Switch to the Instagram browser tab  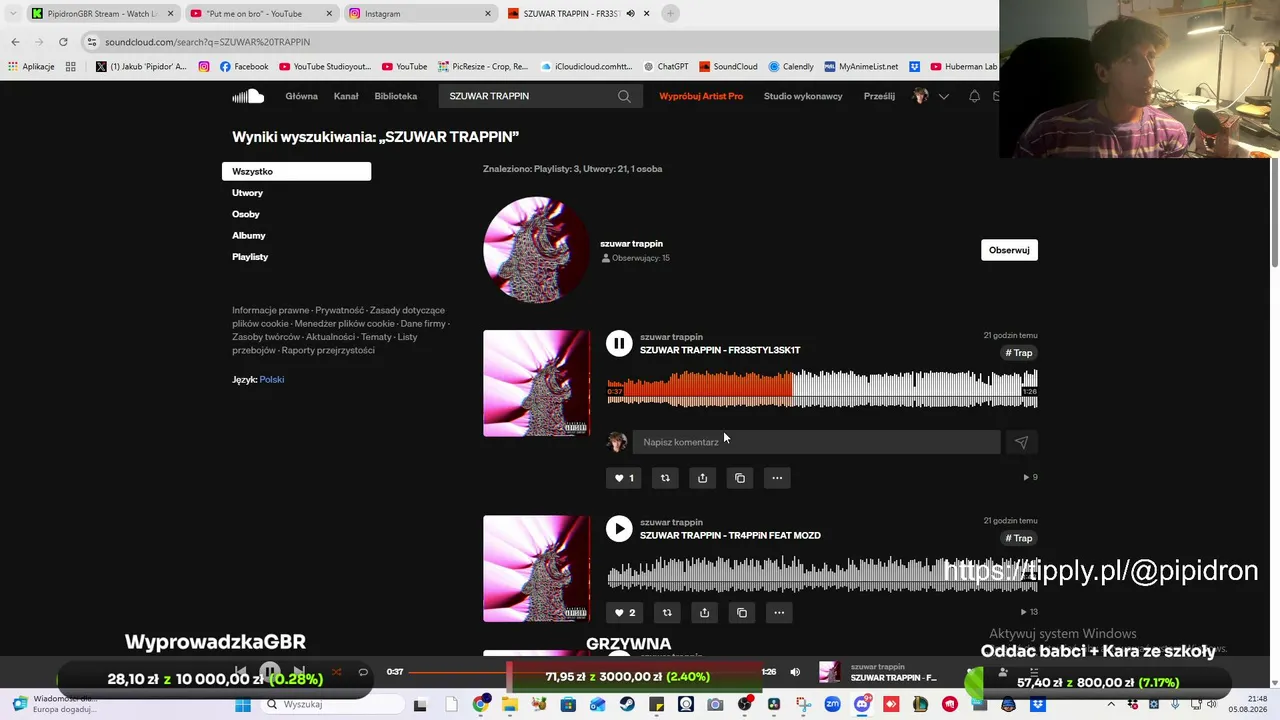(420, 14)
